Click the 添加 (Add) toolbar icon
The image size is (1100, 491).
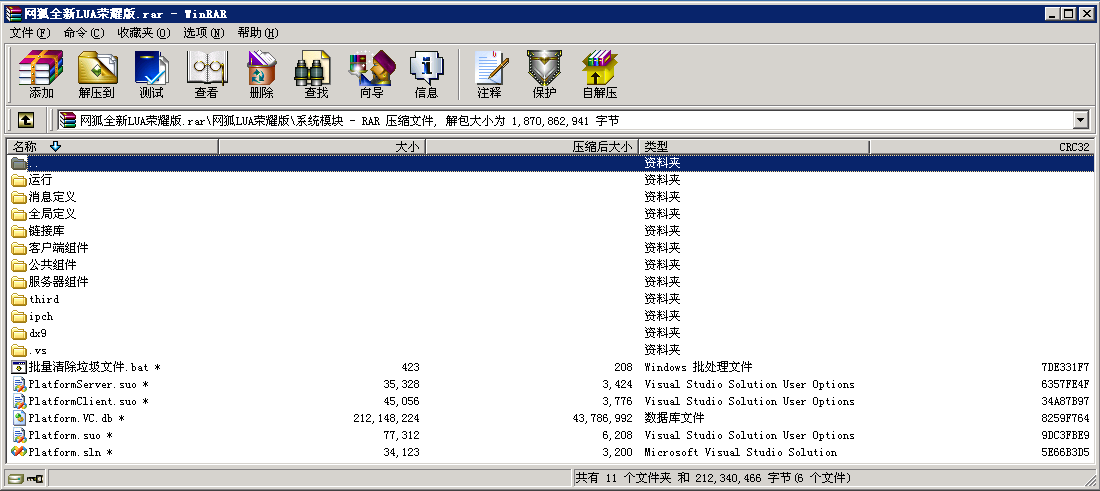coord(41,74)
